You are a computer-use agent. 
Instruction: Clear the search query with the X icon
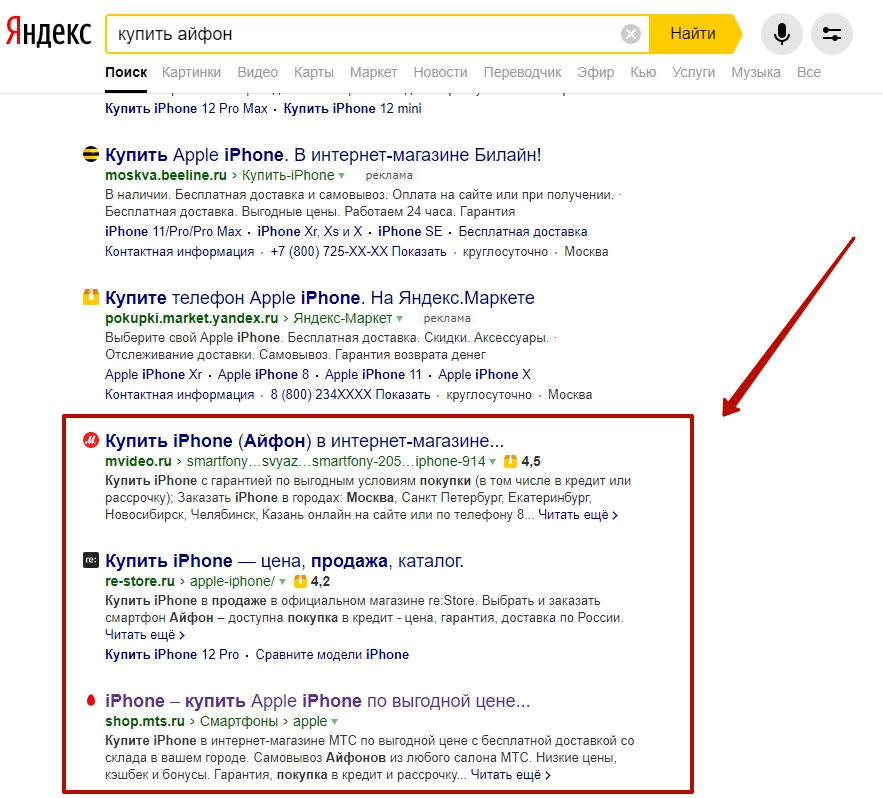pos(631,34)
